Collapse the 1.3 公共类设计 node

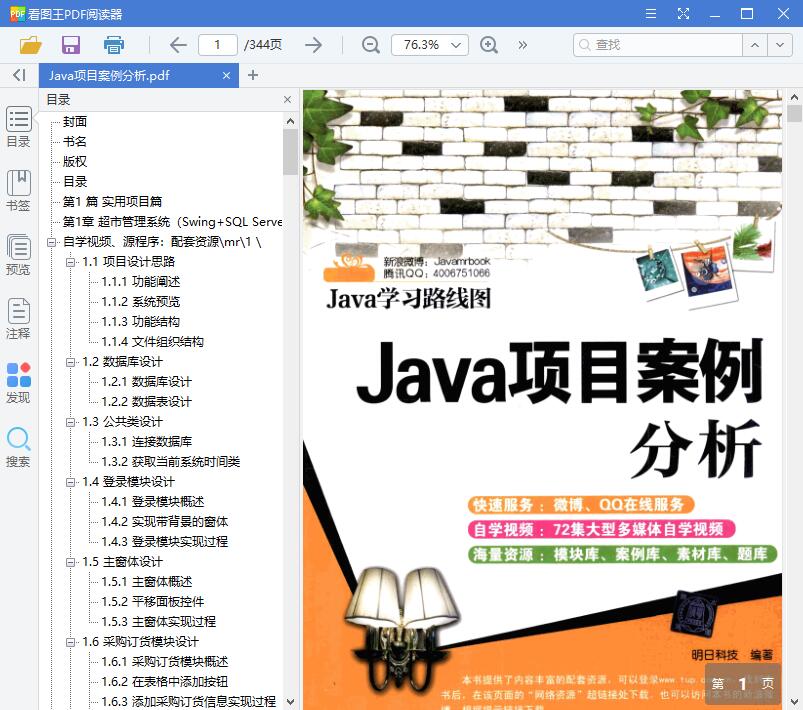pos(70,422)
